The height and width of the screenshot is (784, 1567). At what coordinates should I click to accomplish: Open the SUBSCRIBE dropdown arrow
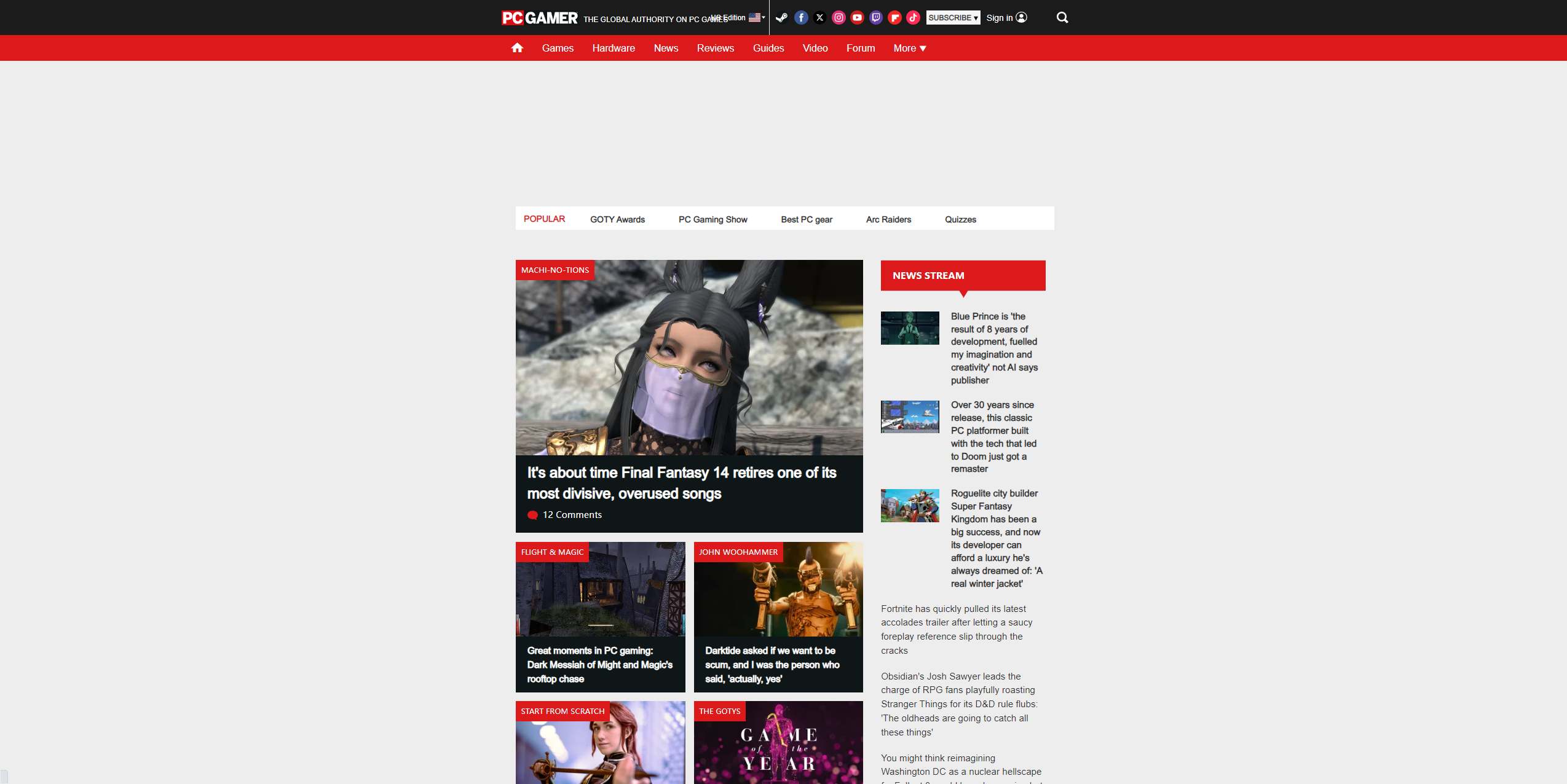pyautogui.click(x=976, y=17)
